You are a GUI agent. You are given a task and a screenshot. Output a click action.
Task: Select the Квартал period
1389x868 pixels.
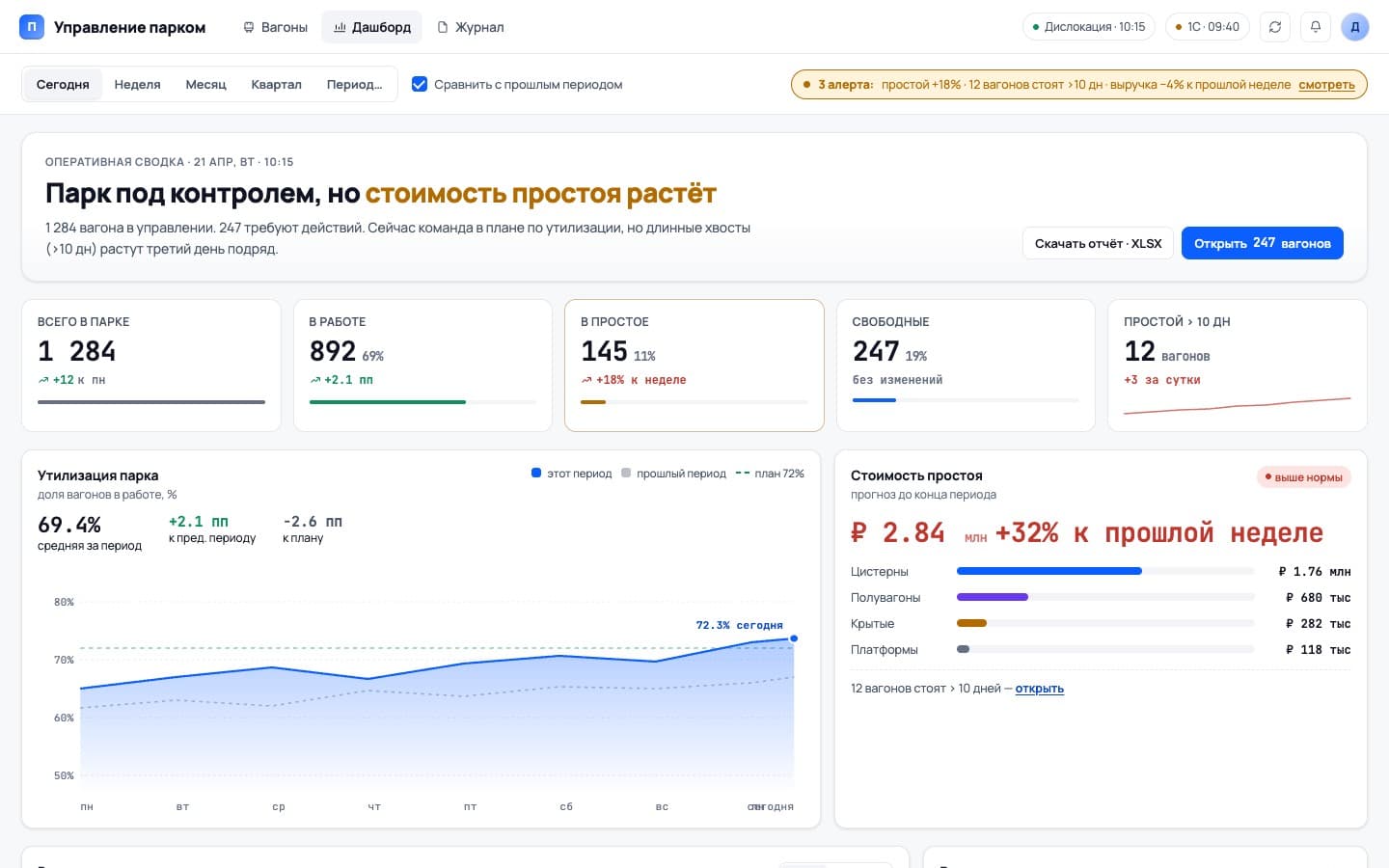[x=277, y=85]
